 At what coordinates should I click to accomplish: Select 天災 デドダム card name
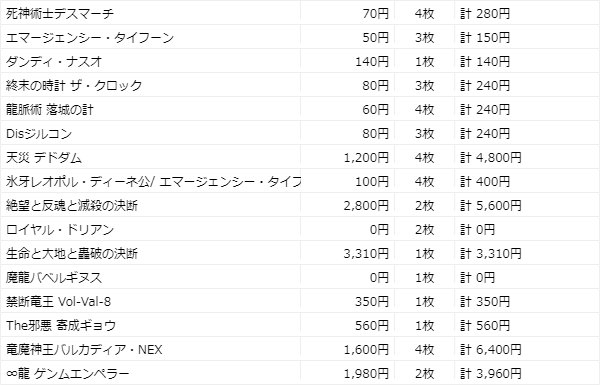[44, 158]
